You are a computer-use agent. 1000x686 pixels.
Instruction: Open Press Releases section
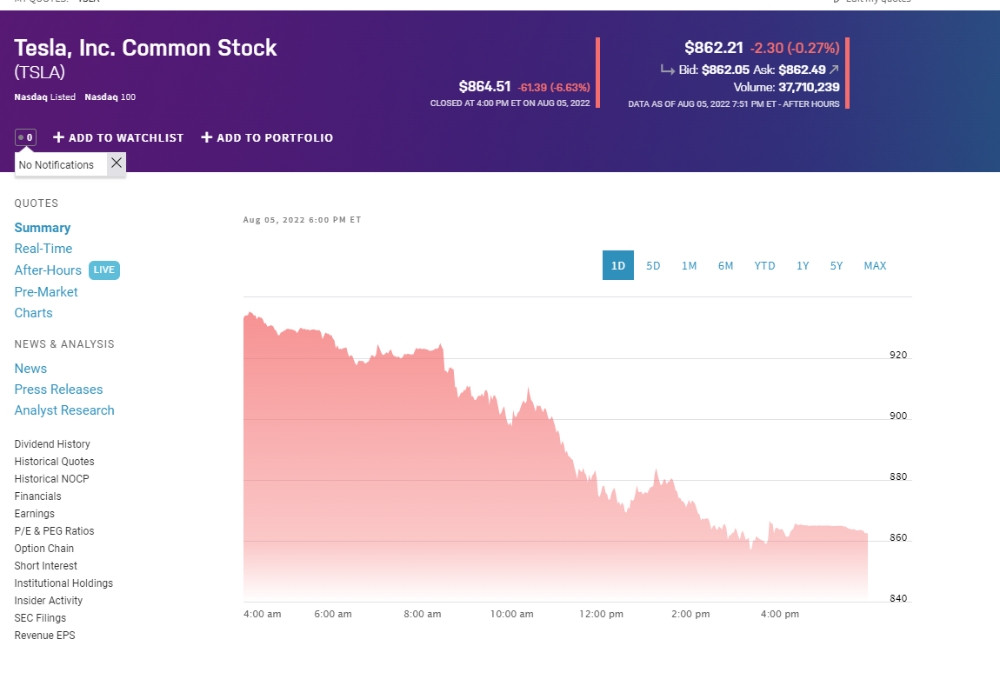[x=58, y=390]
